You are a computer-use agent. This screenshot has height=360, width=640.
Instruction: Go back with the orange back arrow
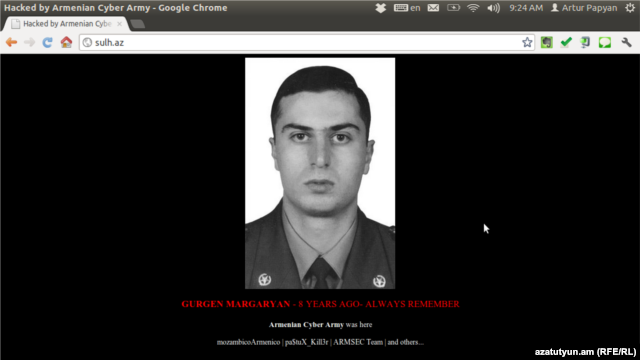[11, 42]
